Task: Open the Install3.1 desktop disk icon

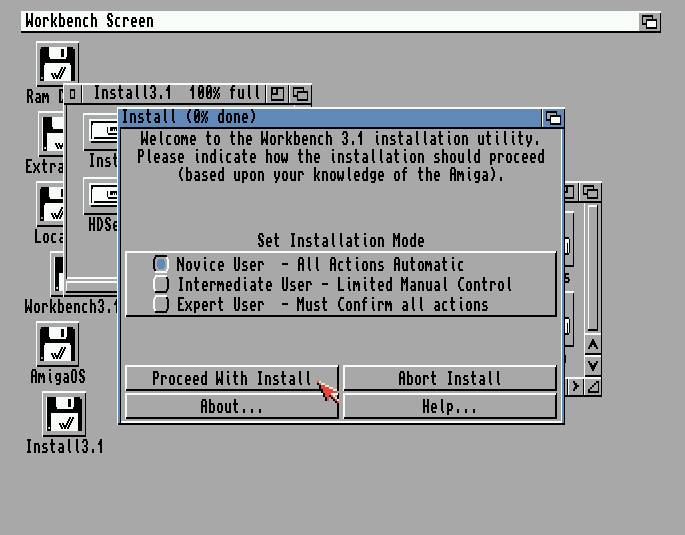Action: [64, 415]
